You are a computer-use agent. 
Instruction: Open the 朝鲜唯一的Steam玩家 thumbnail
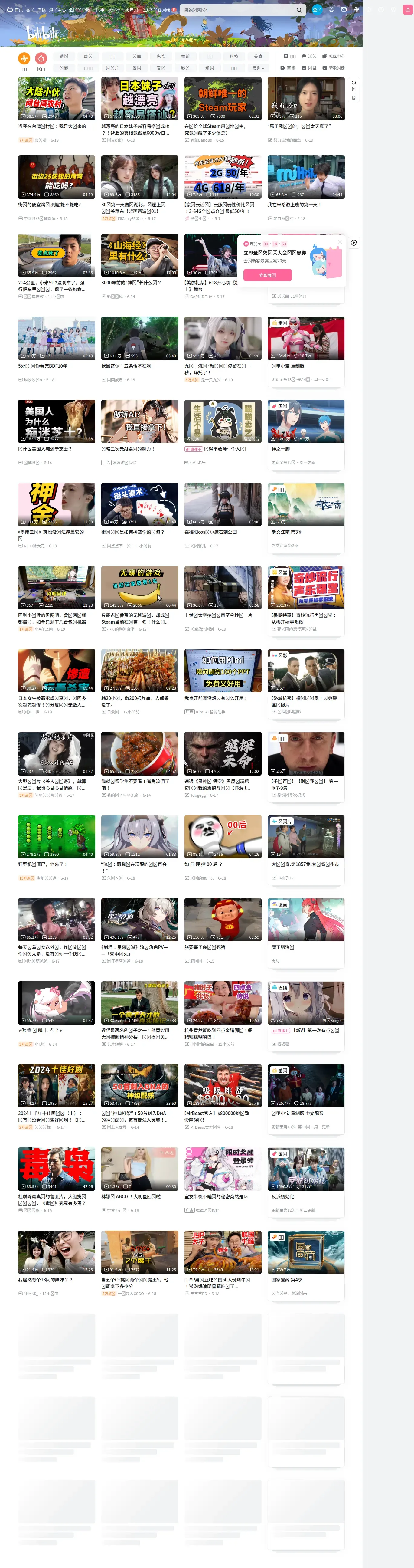[223, 99]
